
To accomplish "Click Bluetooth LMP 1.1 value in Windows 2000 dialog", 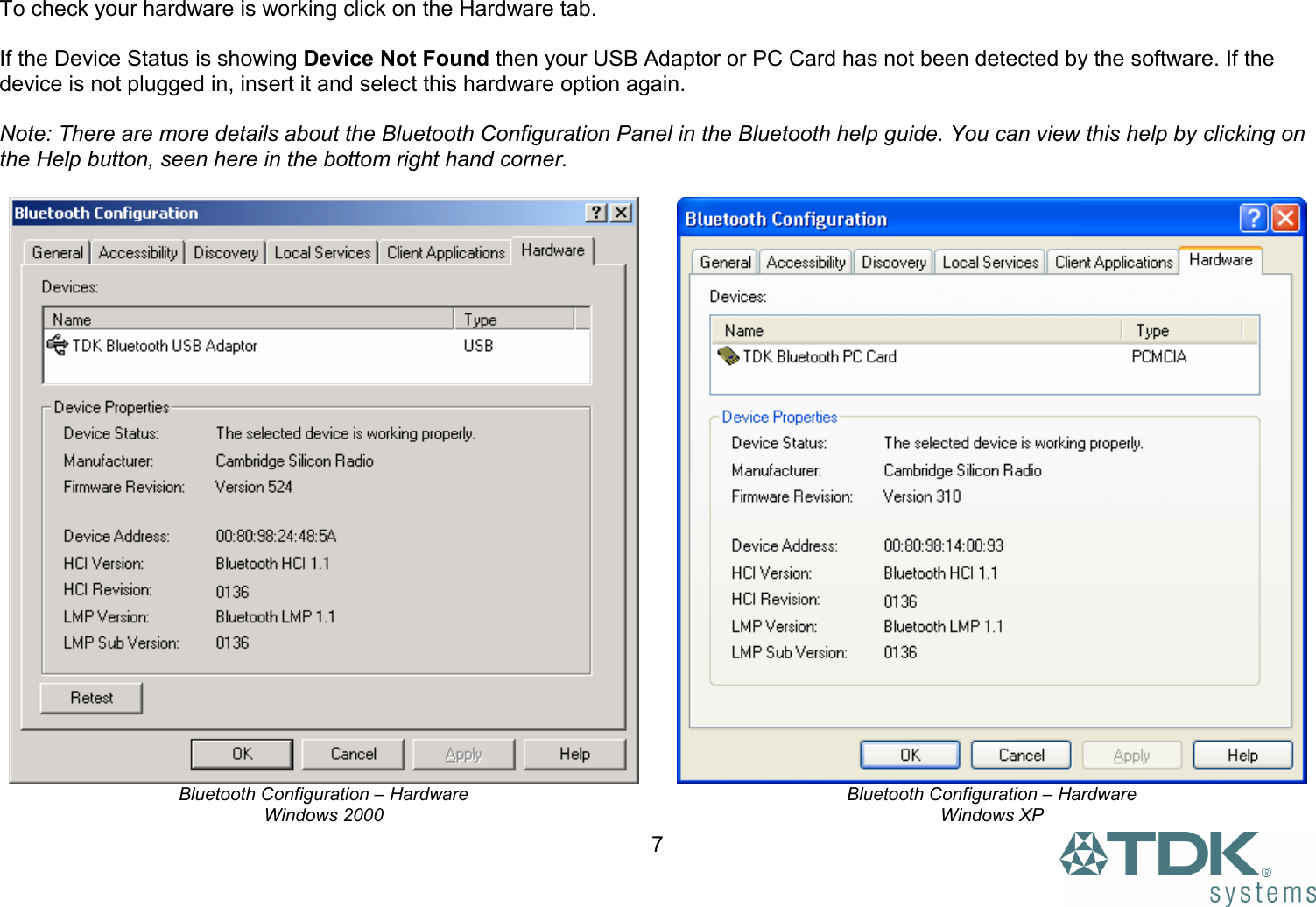I will [x=275, y=616].
